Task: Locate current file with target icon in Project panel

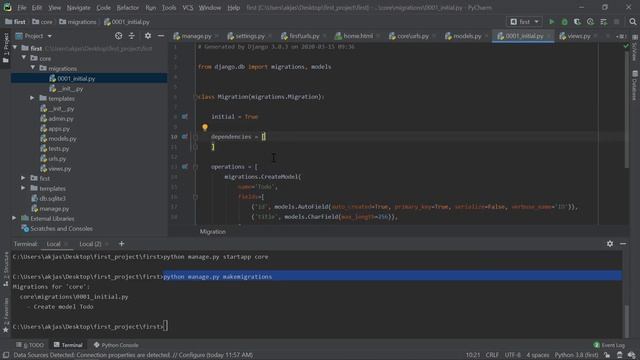Action: [x=118, y=36]
